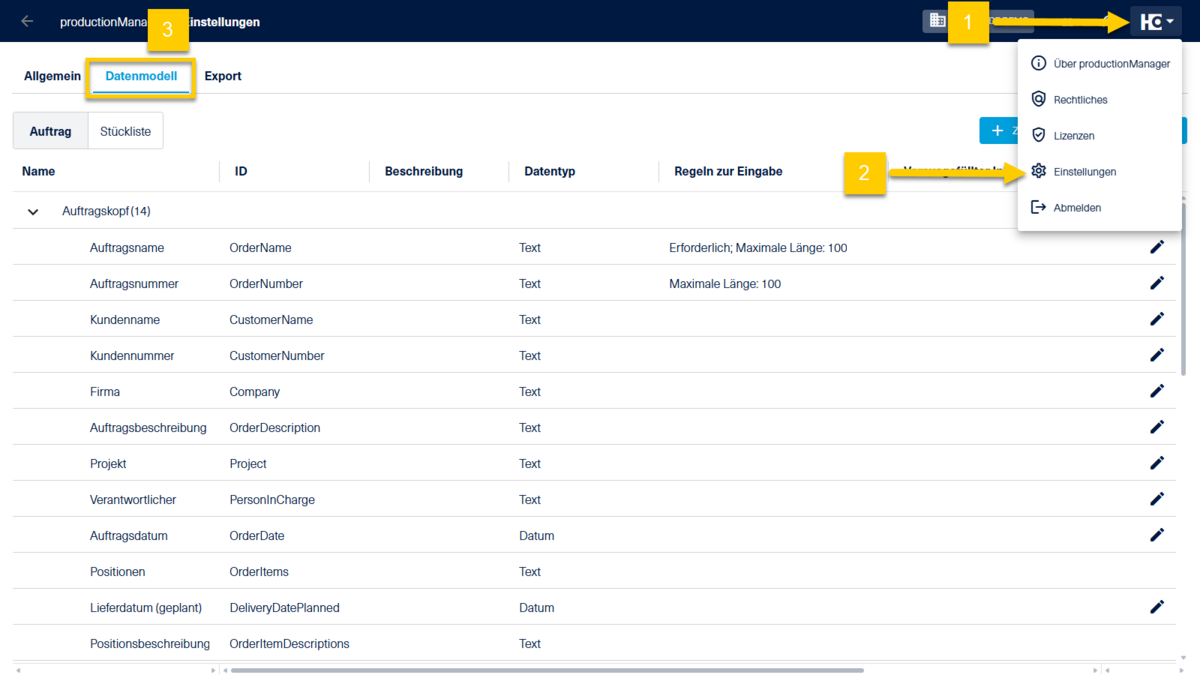
Task: Select the Stückliste toggle button
Action: tap(125, 131)
